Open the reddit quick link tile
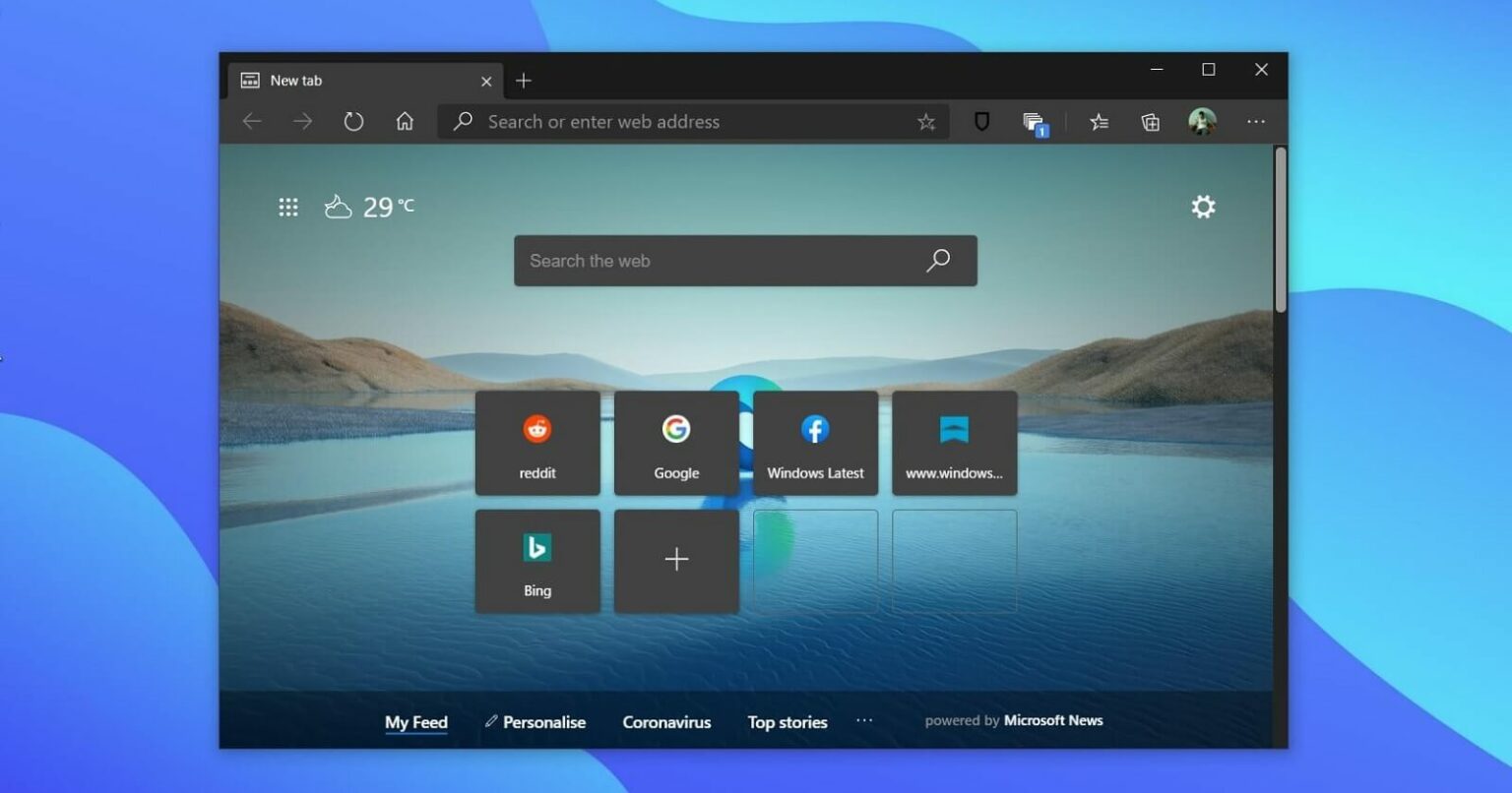Screen dimensions: 1512x793 (537, 443)
